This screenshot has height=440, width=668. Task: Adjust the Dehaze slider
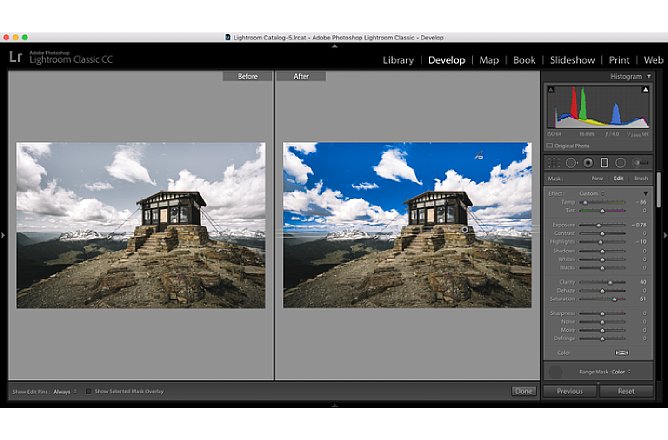click(602, 290)
